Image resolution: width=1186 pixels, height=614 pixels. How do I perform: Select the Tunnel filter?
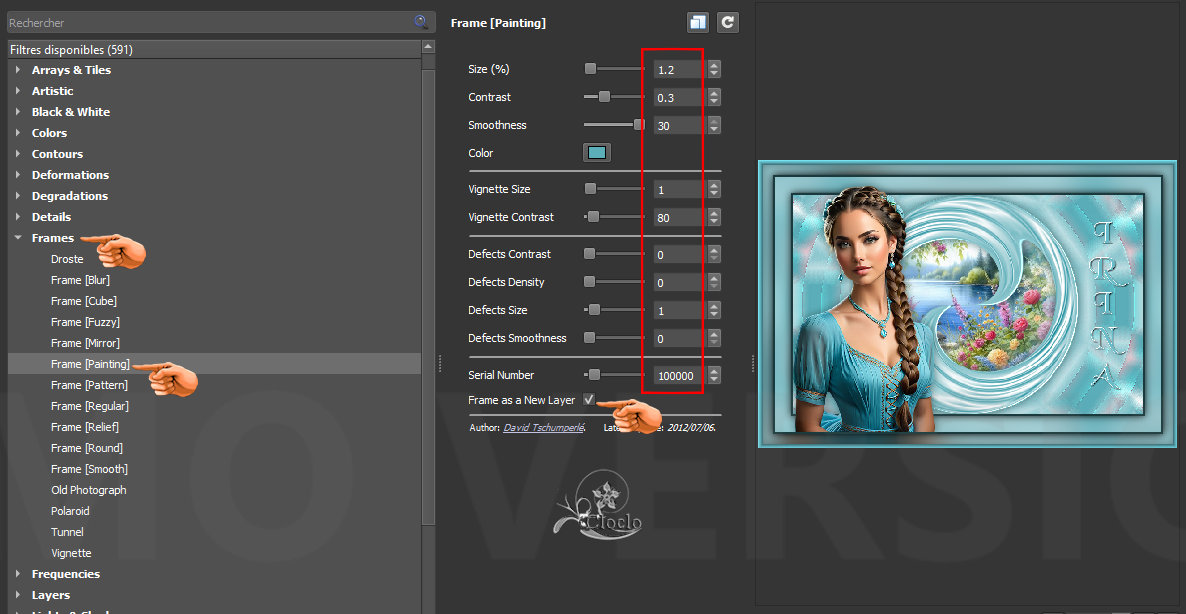pyautogui.click(x=67, y=532)
